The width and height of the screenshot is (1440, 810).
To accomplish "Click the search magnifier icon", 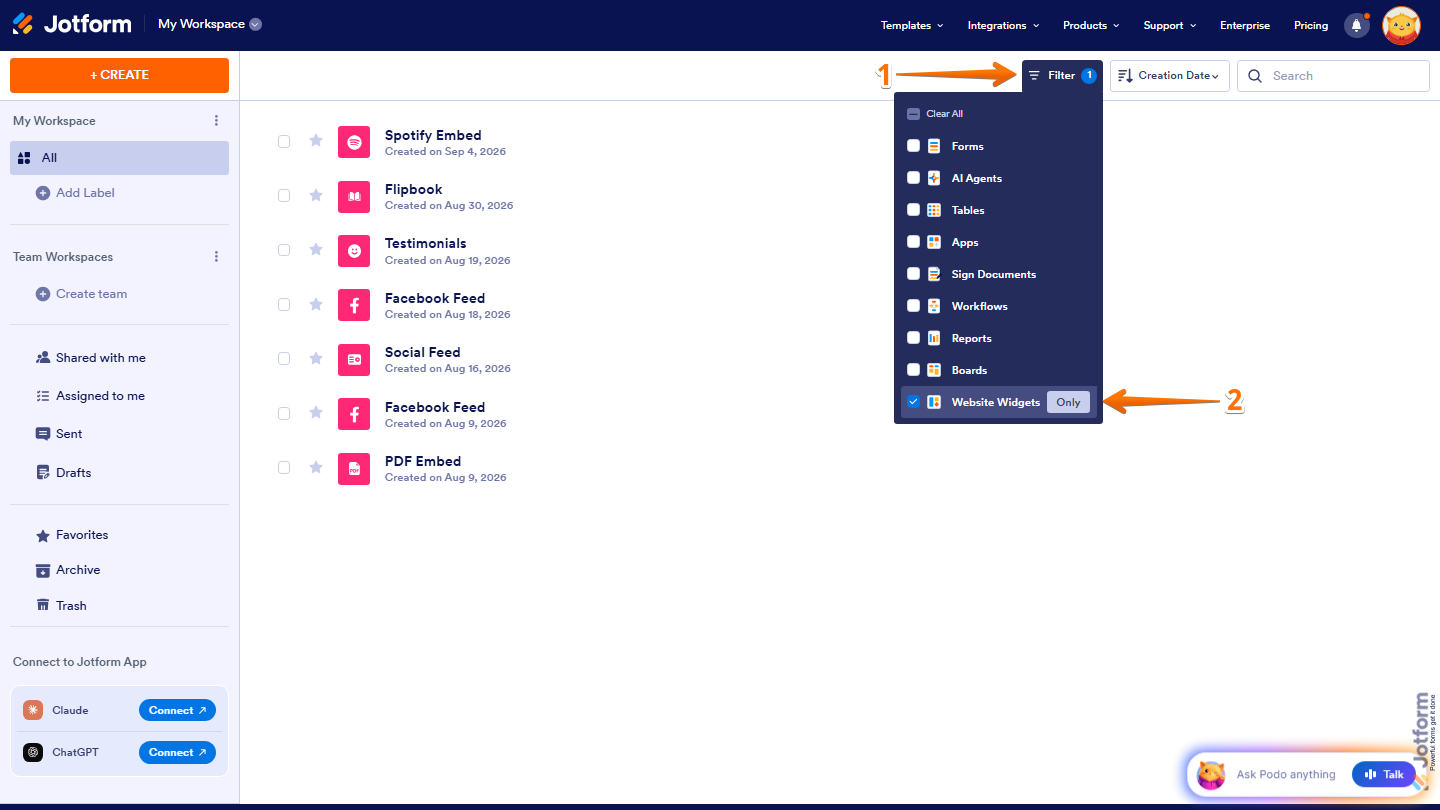I will pos(1255,76).
